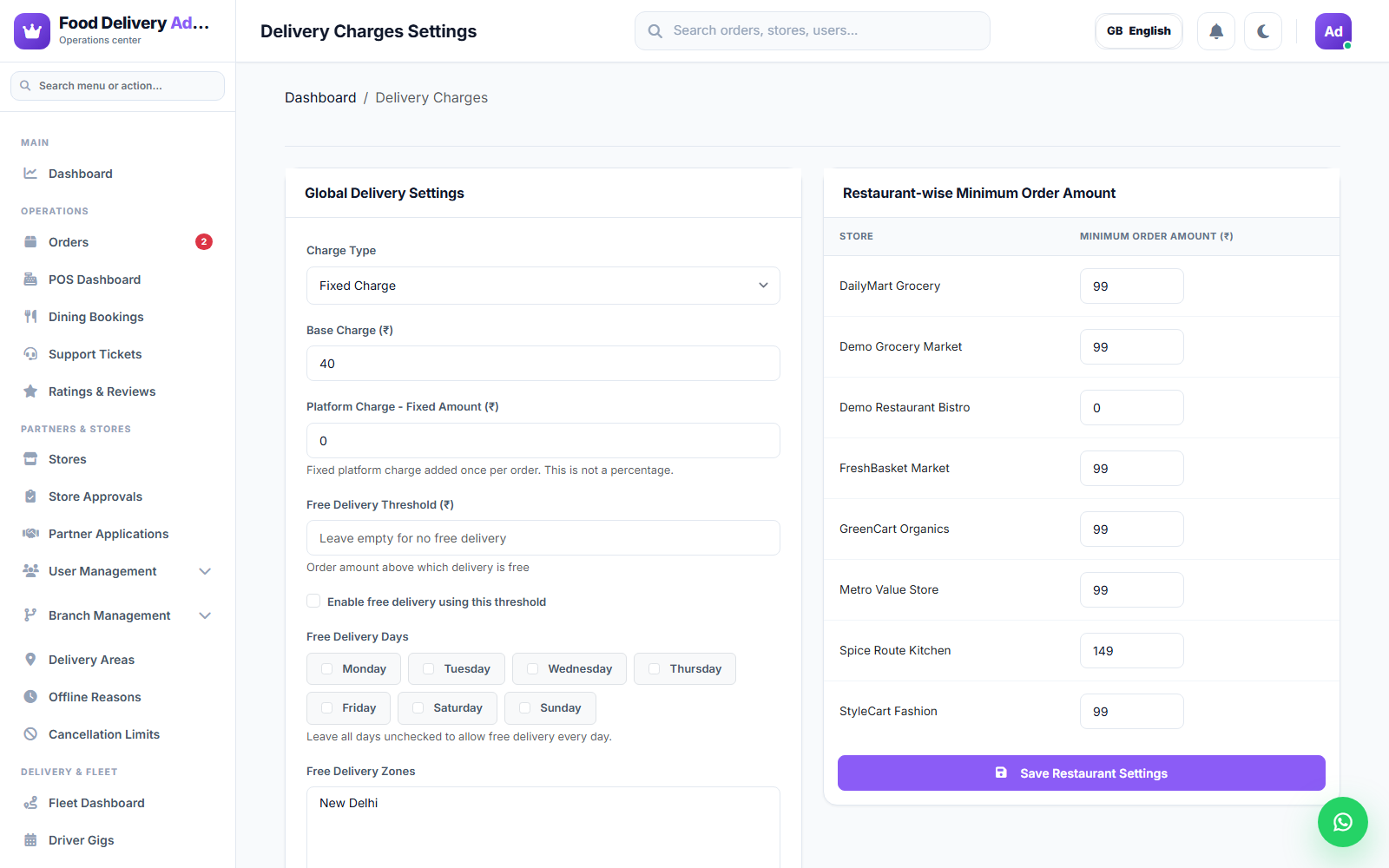
Task: Click the Orders box icon
Action: point(30,241)
